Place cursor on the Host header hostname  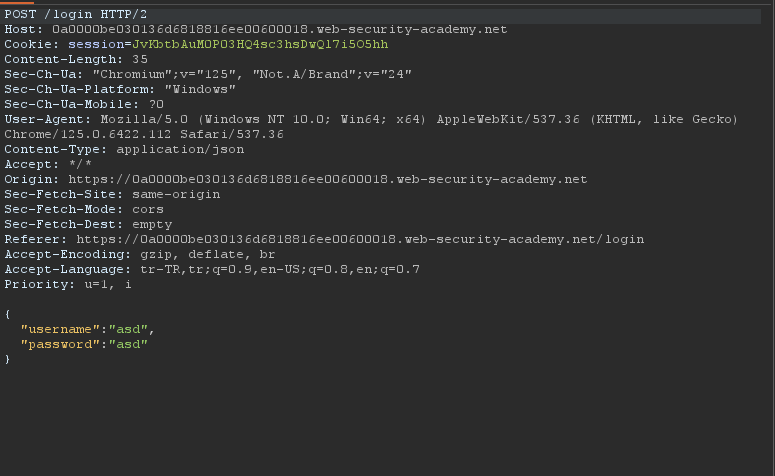pos(280,30)
